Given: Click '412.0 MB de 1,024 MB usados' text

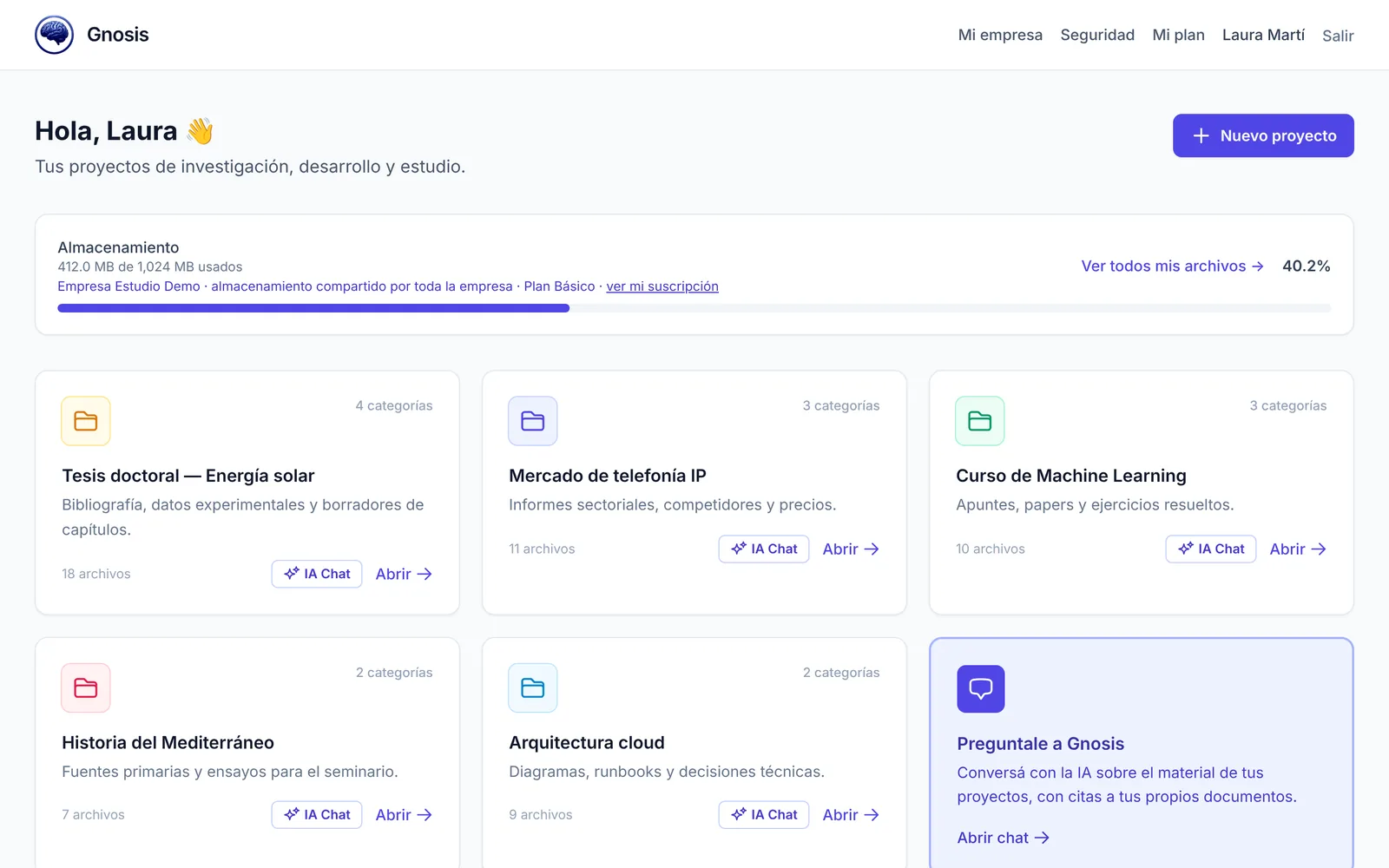Looking at the screenshot, I should click(150, 266).
